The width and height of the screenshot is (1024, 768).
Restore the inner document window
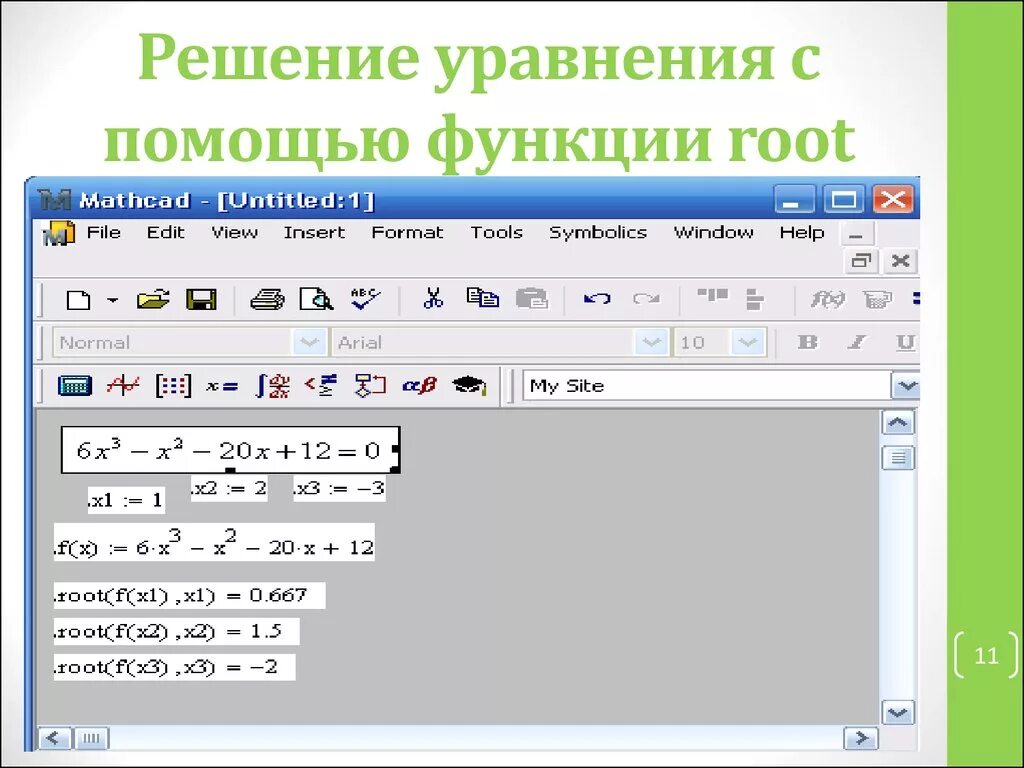click(861, 261)
